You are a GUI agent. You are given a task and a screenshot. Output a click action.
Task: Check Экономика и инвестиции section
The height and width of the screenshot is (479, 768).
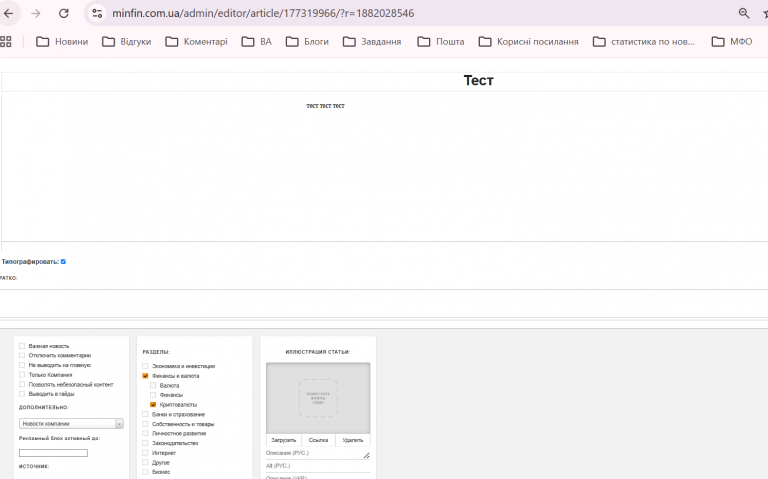145,366
